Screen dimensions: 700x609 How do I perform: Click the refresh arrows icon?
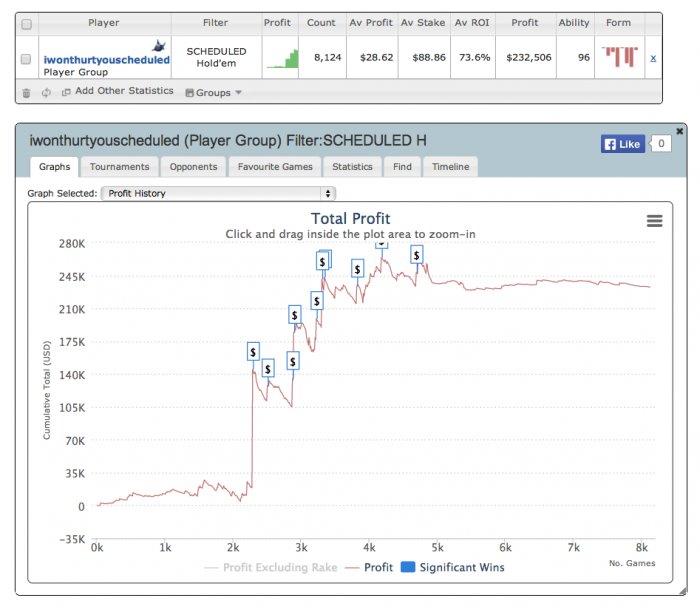[x=46, y=93]
